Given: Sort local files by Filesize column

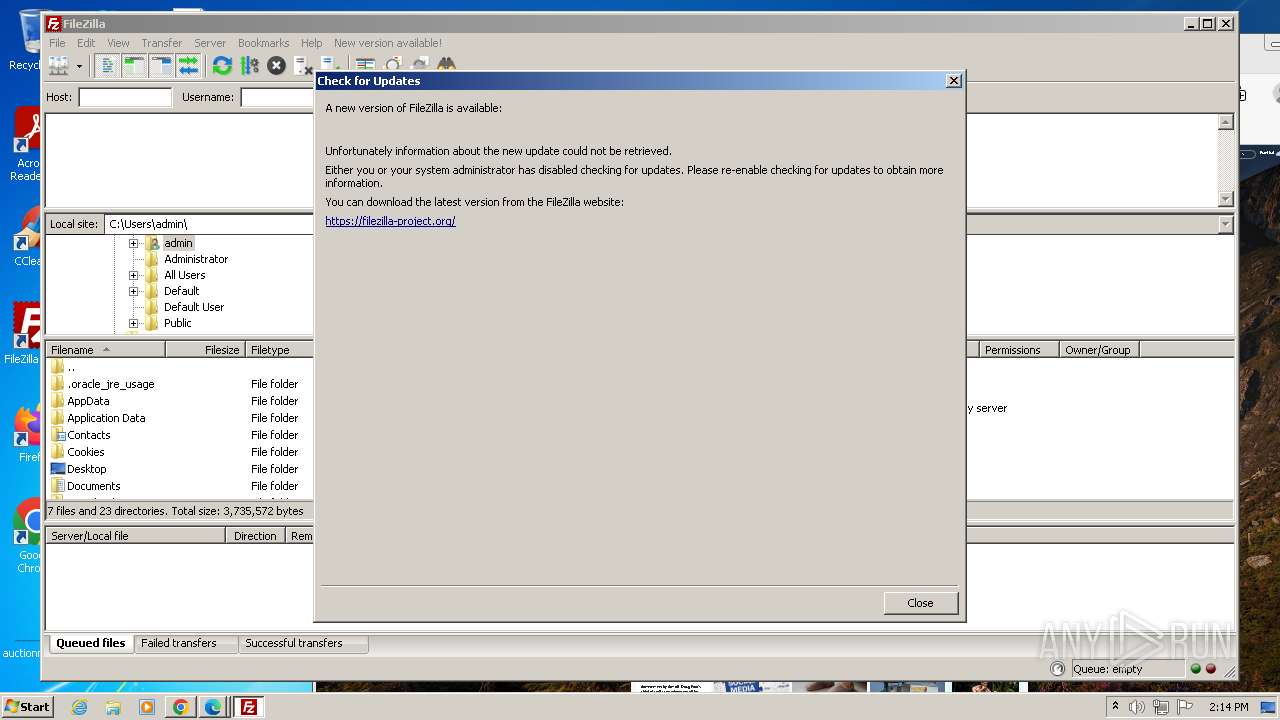Looking at the screenshot, I should (x=206, y=350).
